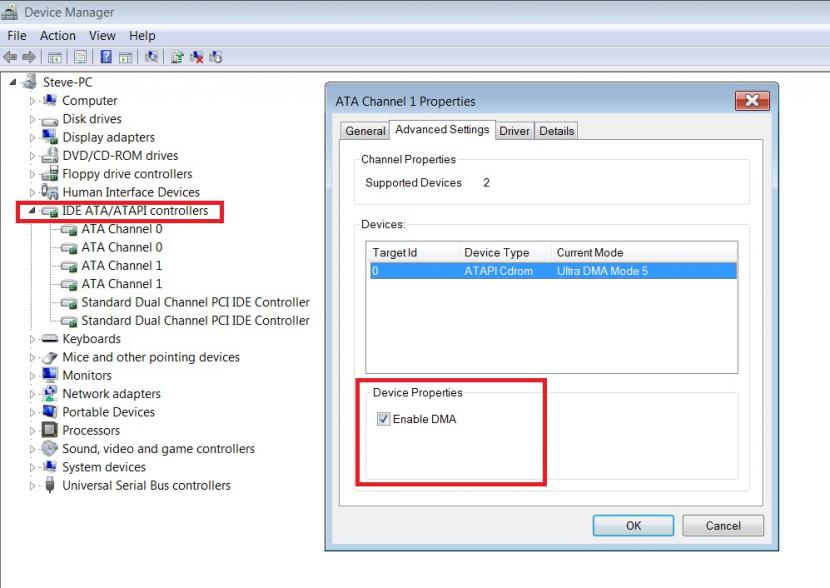This screenshot has height=588, width=830.
Task: Switch to the Driver tab
Action: [515, 131]
